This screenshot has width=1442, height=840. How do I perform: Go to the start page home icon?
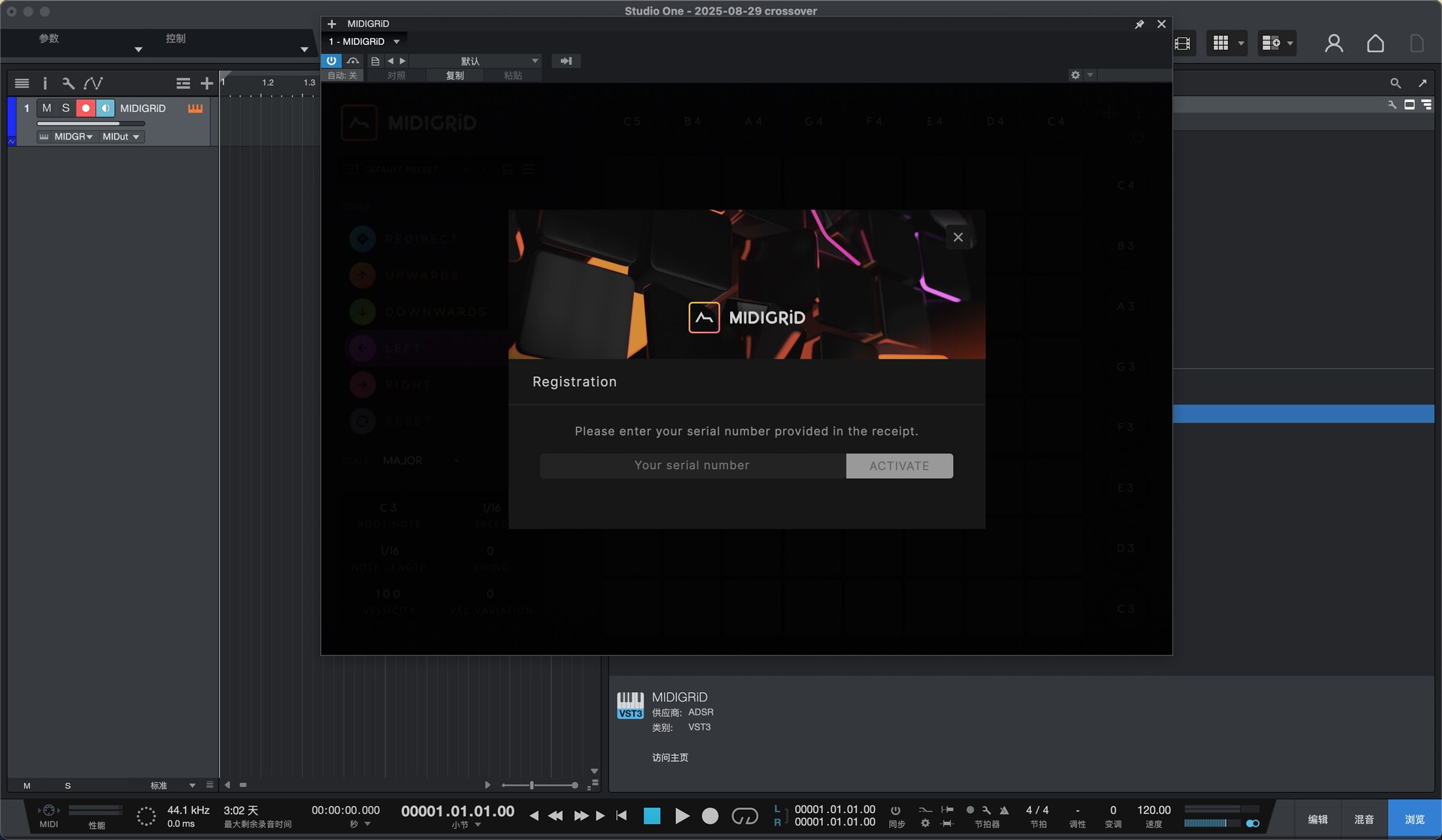pos(1375,44)
